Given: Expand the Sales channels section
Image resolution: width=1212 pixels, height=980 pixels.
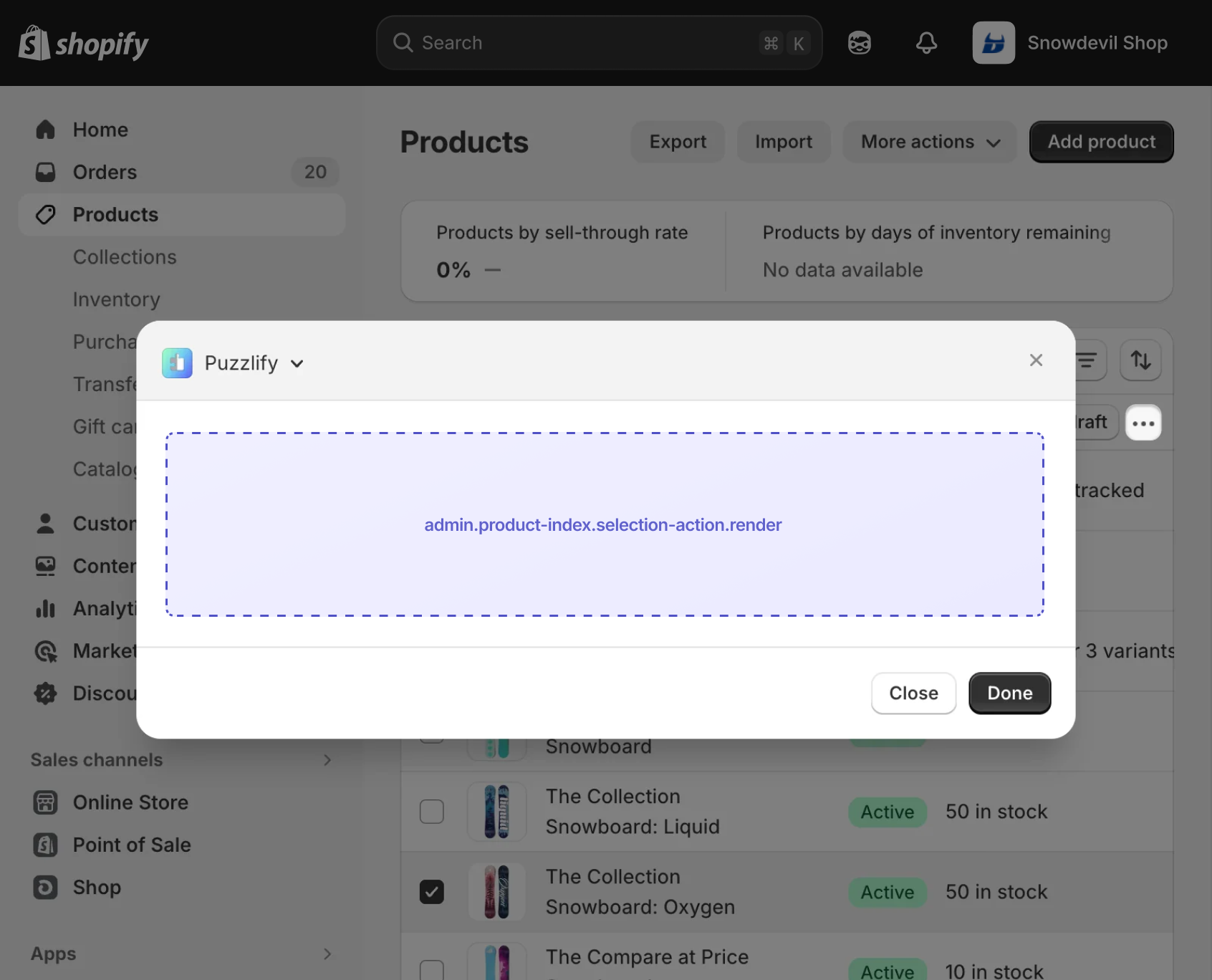Looking at the screenshot, I should [x=327, y=760].
